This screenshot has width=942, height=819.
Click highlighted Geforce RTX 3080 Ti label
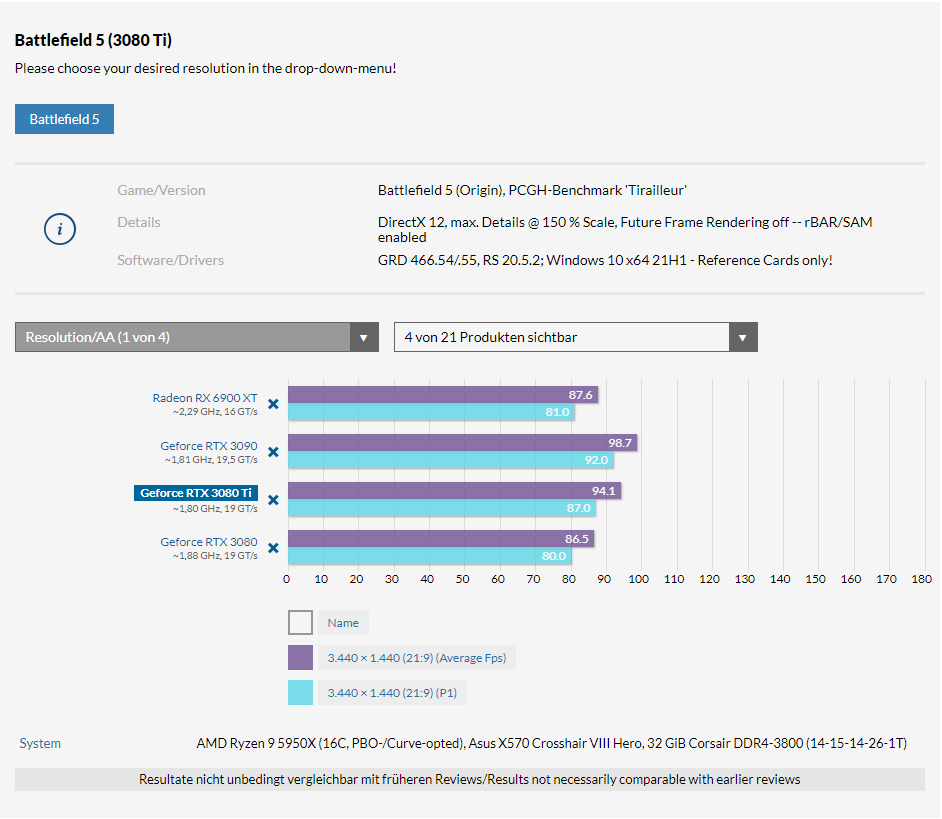pos(196,493)
